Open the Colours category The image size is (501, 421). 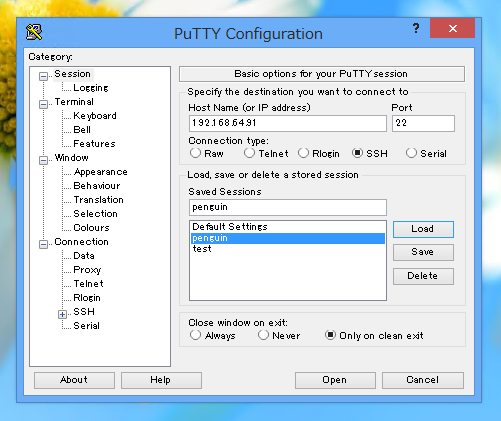click(91, 228)
